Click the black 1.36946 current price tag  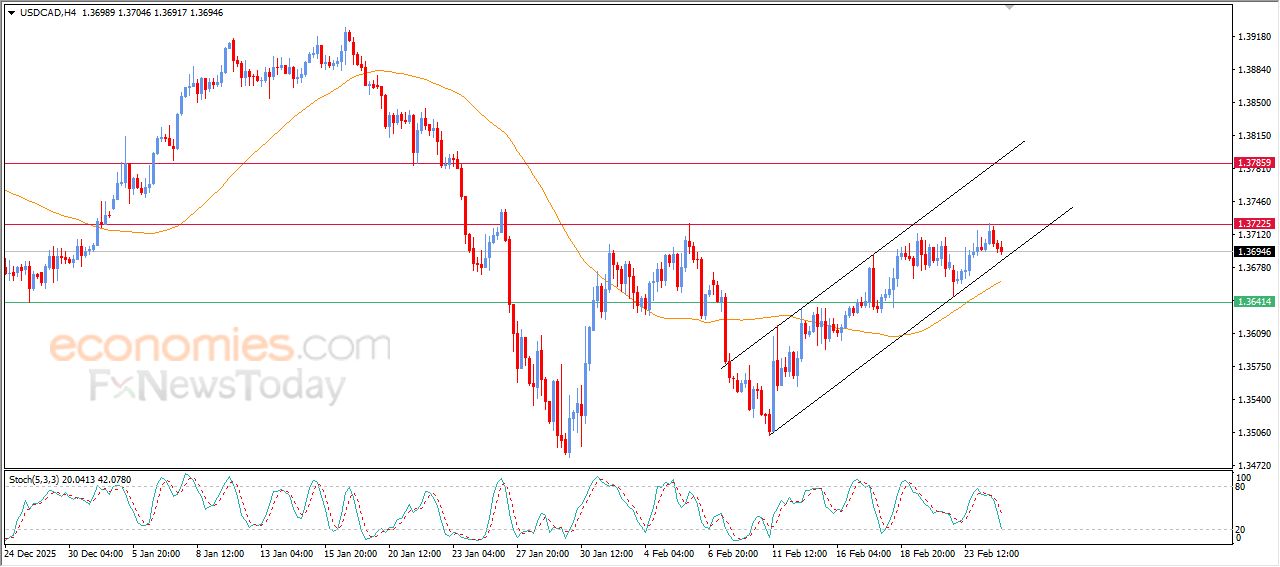click(1254, 252)
